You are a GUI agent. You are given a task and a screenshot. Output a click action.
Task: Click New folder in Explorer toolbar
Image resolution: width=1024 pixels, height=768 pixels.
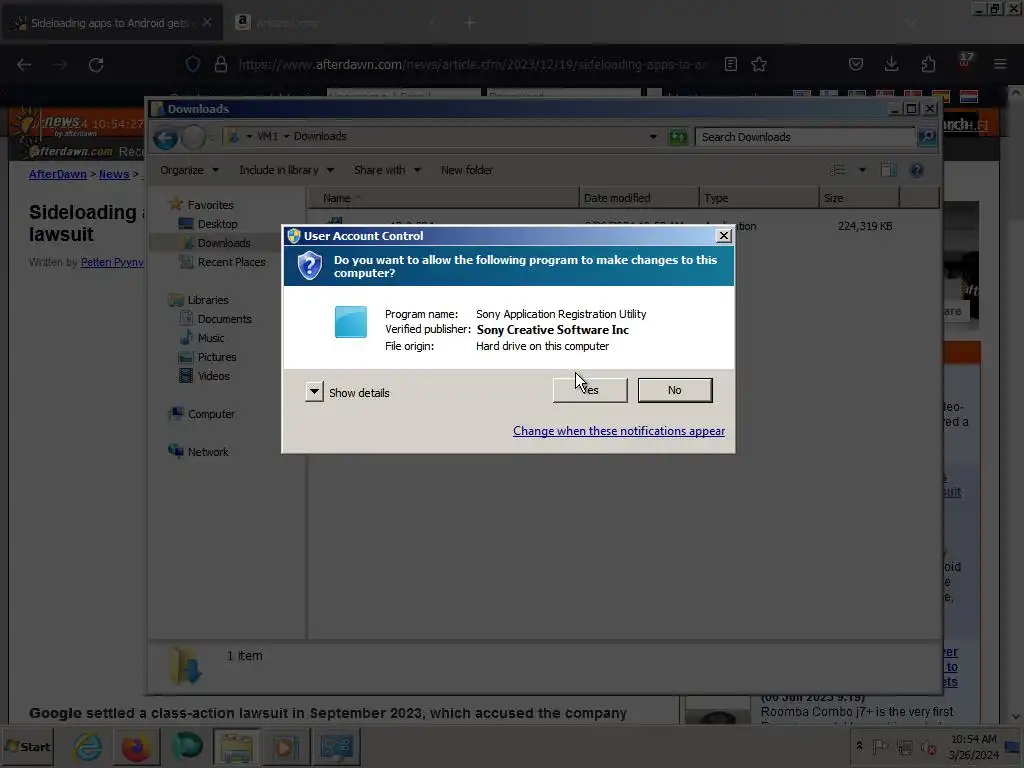tap(466, 170)
